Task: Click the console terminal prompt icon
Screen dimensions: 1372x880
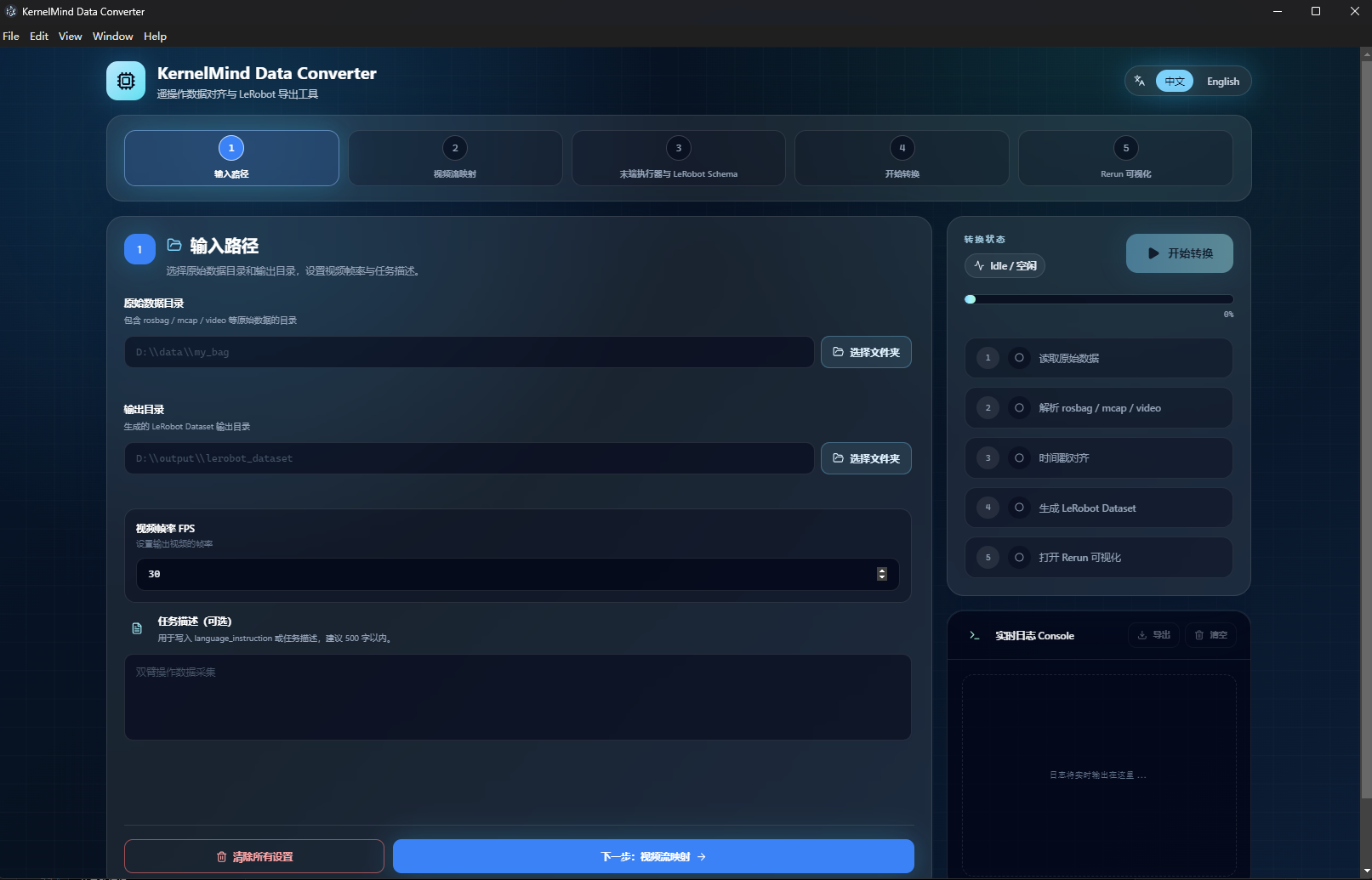Action: tap(975, 635)
